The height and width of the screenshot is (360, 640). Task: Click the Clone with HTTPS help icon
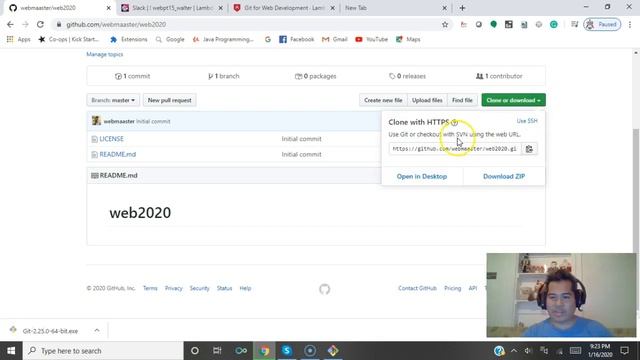coord(454,122)
